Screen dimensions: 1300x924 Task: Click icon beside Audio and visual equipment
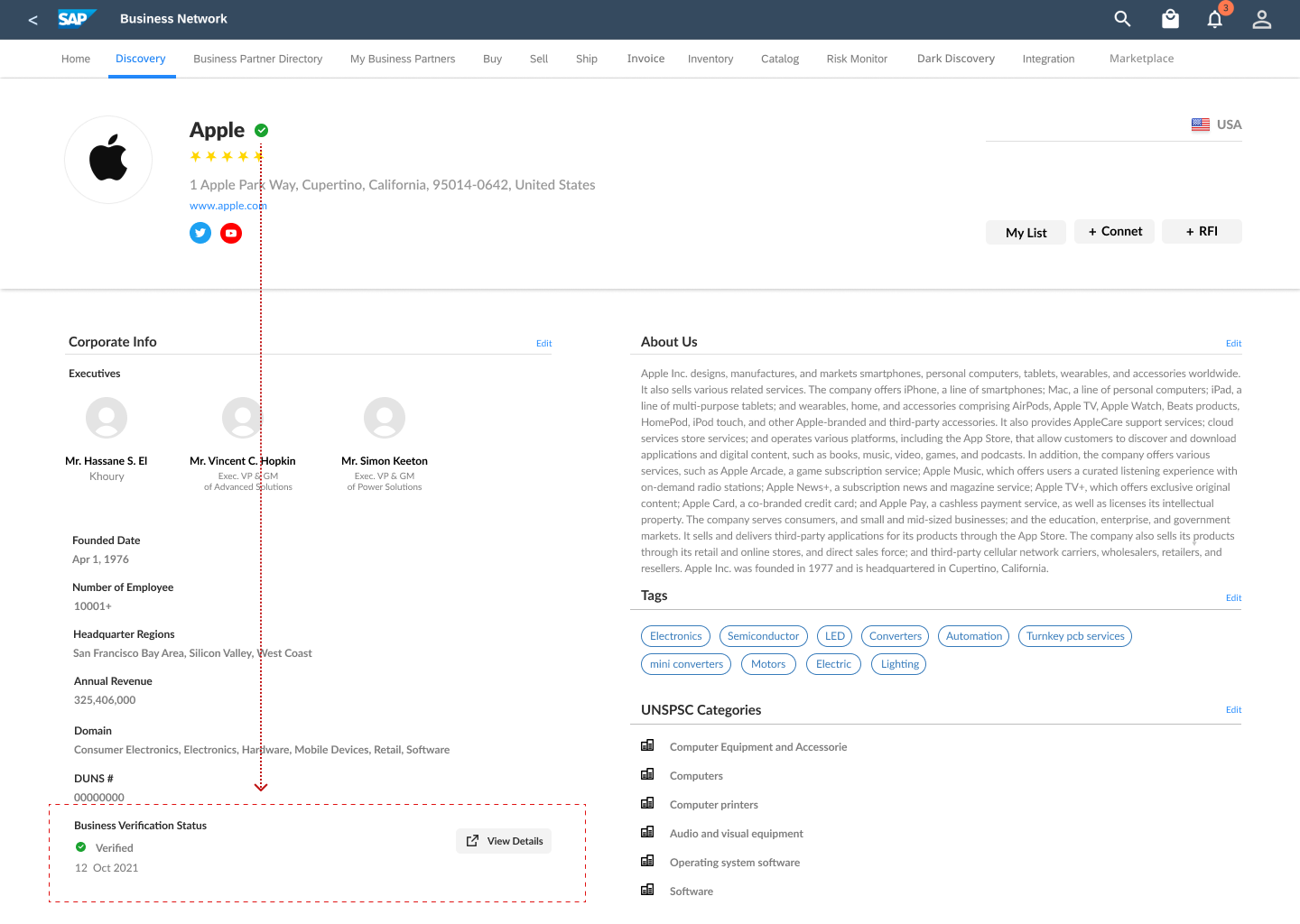pos(647,832)
